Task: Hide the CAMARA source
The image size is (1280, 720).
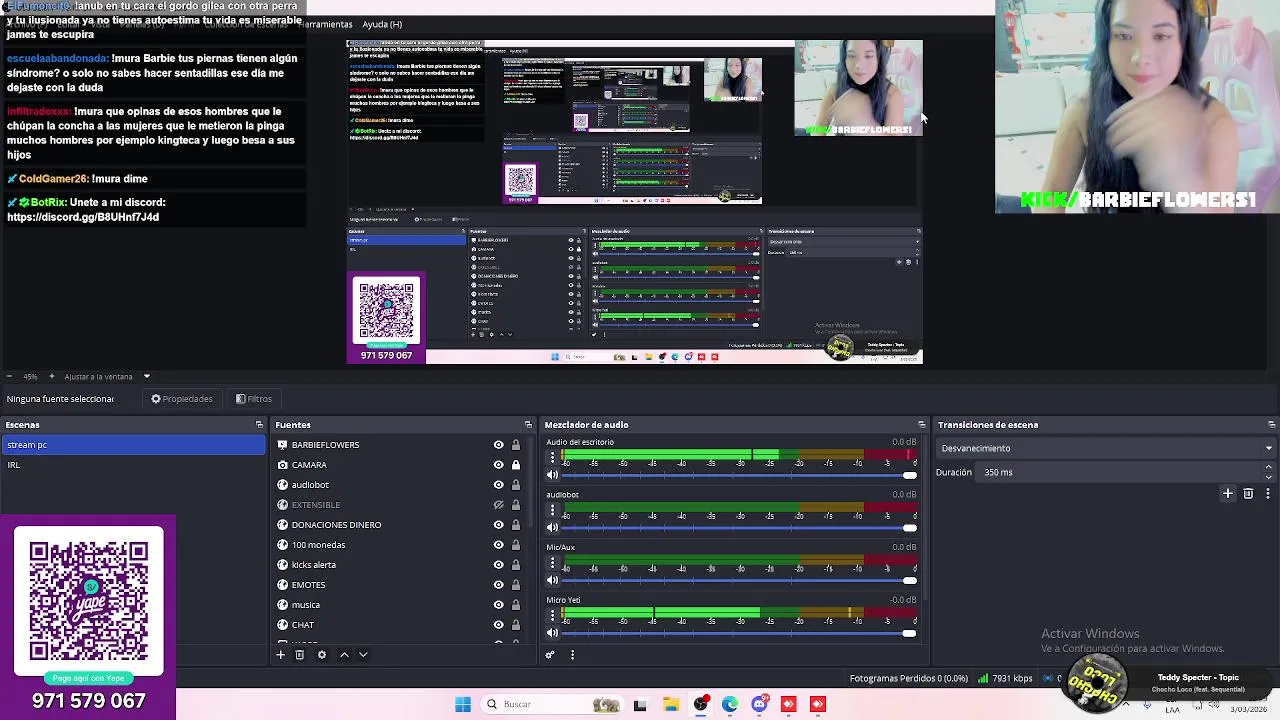Action: point(498,465)
